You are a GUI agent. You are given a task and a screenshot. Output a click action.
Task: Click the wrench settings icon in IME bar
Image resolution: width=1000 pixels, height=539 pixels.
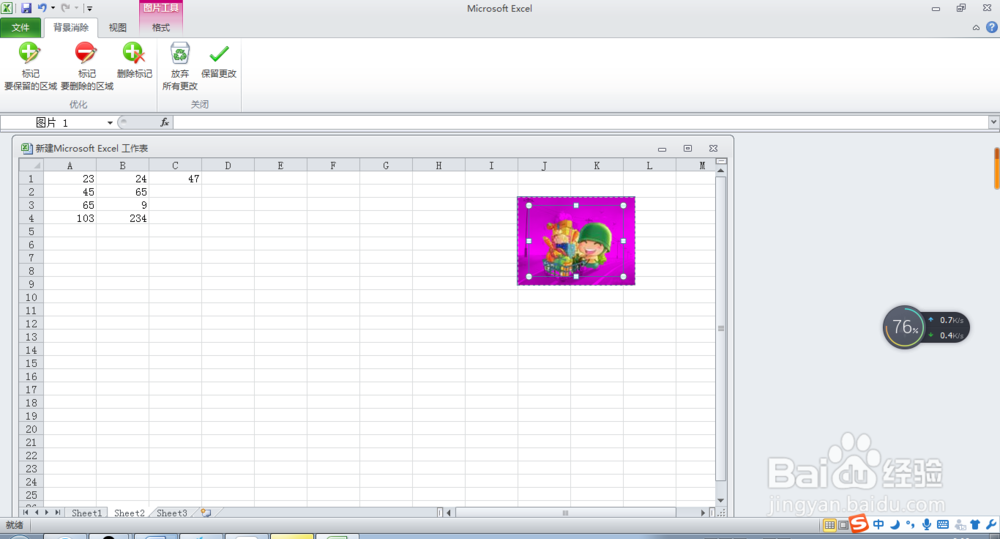(x=991, y=524)
